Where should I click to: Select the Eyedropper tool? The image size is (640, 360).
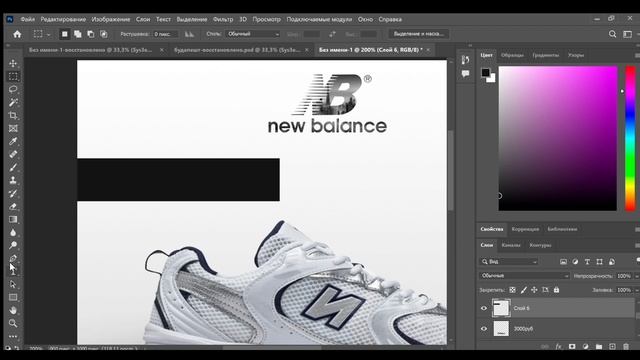tap(13, 141)
